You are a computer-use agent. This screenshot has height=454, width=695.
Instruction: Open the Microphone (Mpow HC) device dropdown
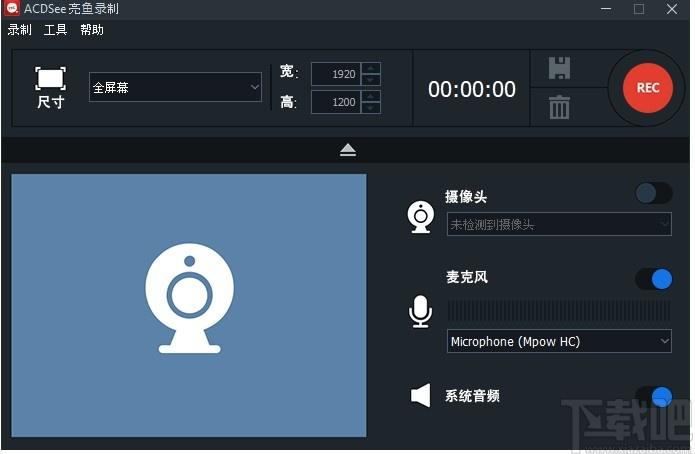[x=558, y=342]
